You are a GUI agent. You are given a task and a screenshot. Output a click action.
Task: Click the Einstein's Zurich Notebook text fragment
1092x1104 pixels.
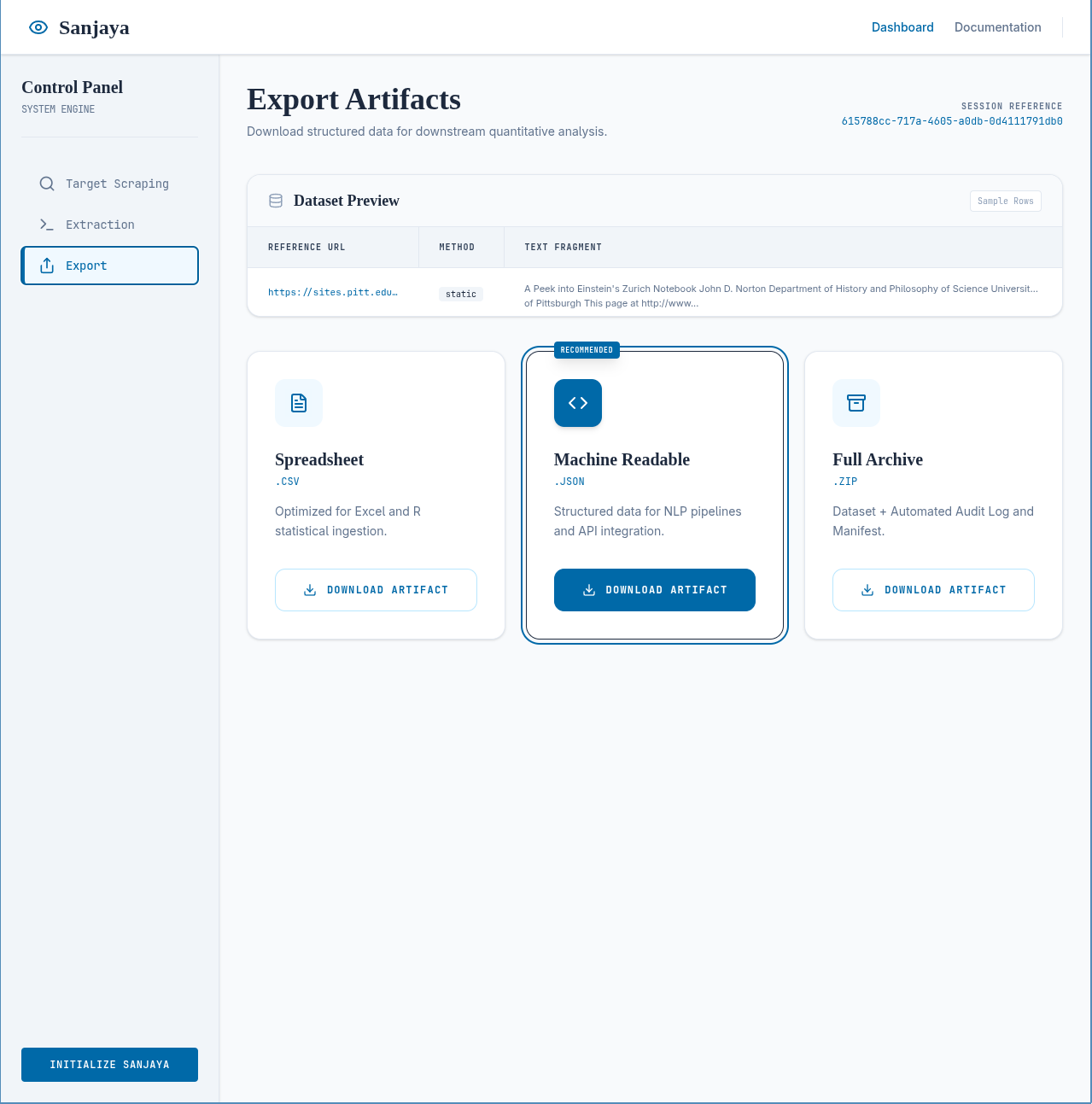(x=781, y=295)
